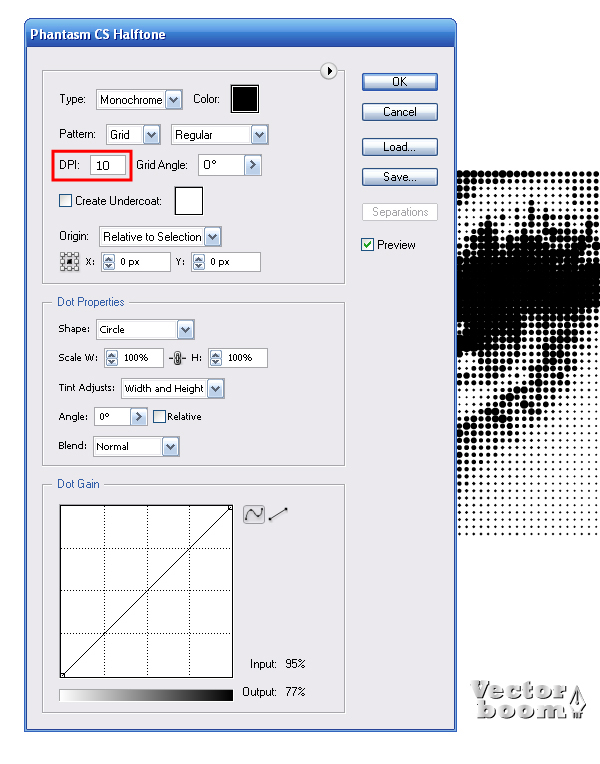
Task: Open the panel options flyout arrow
Action: coord(329,71)
